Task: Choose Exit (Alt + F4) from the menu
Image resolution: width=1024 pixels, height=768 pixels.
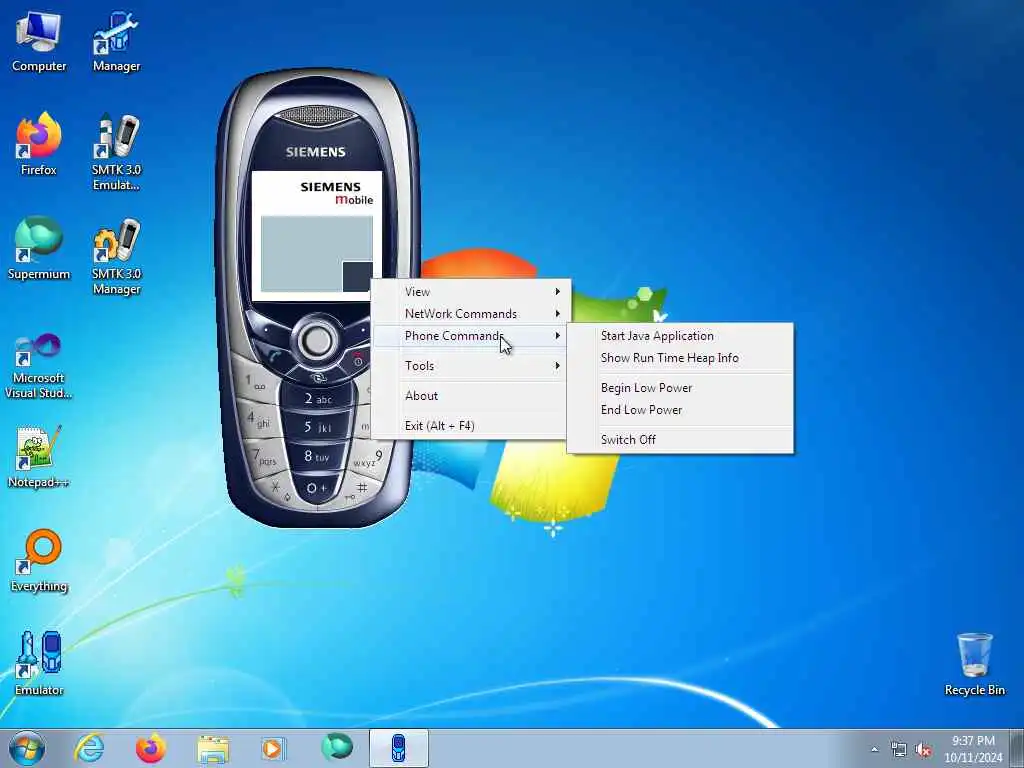Action: (x=470, y=426)
